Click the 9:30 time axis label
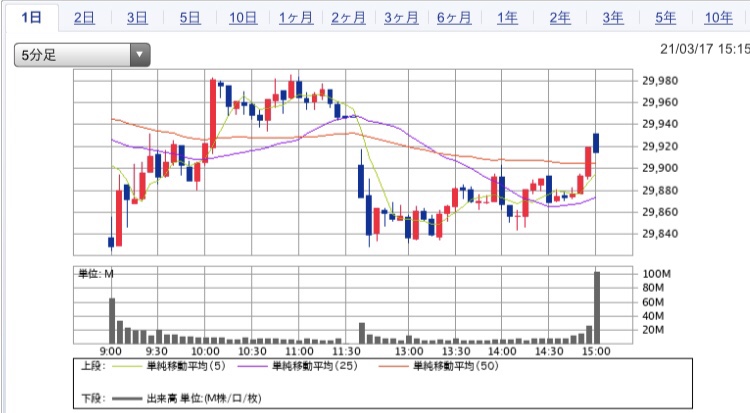The image size is (750, 413). 156,351
